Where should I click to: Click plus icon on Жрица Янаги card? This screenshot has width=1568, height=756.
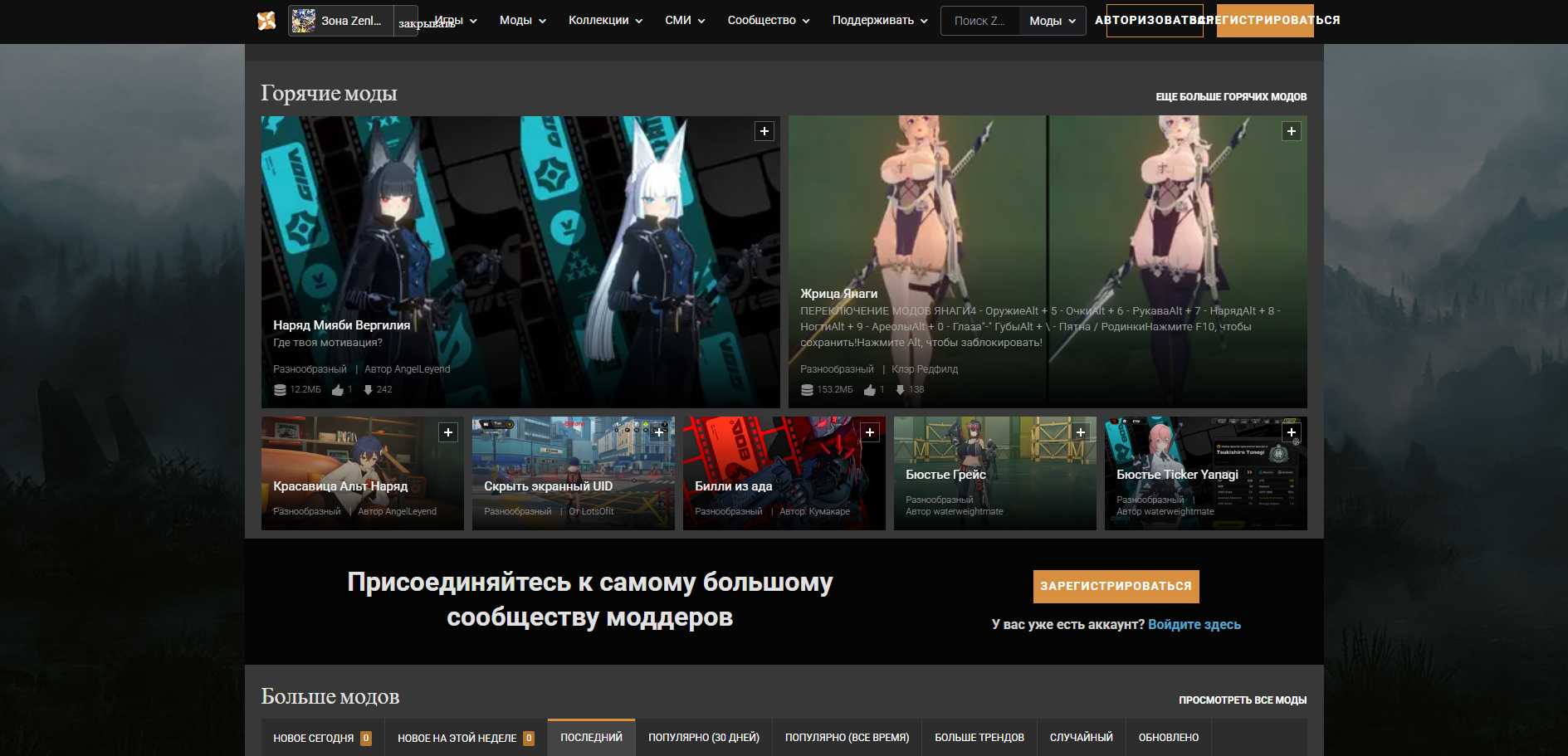[x=1292, y=131]
